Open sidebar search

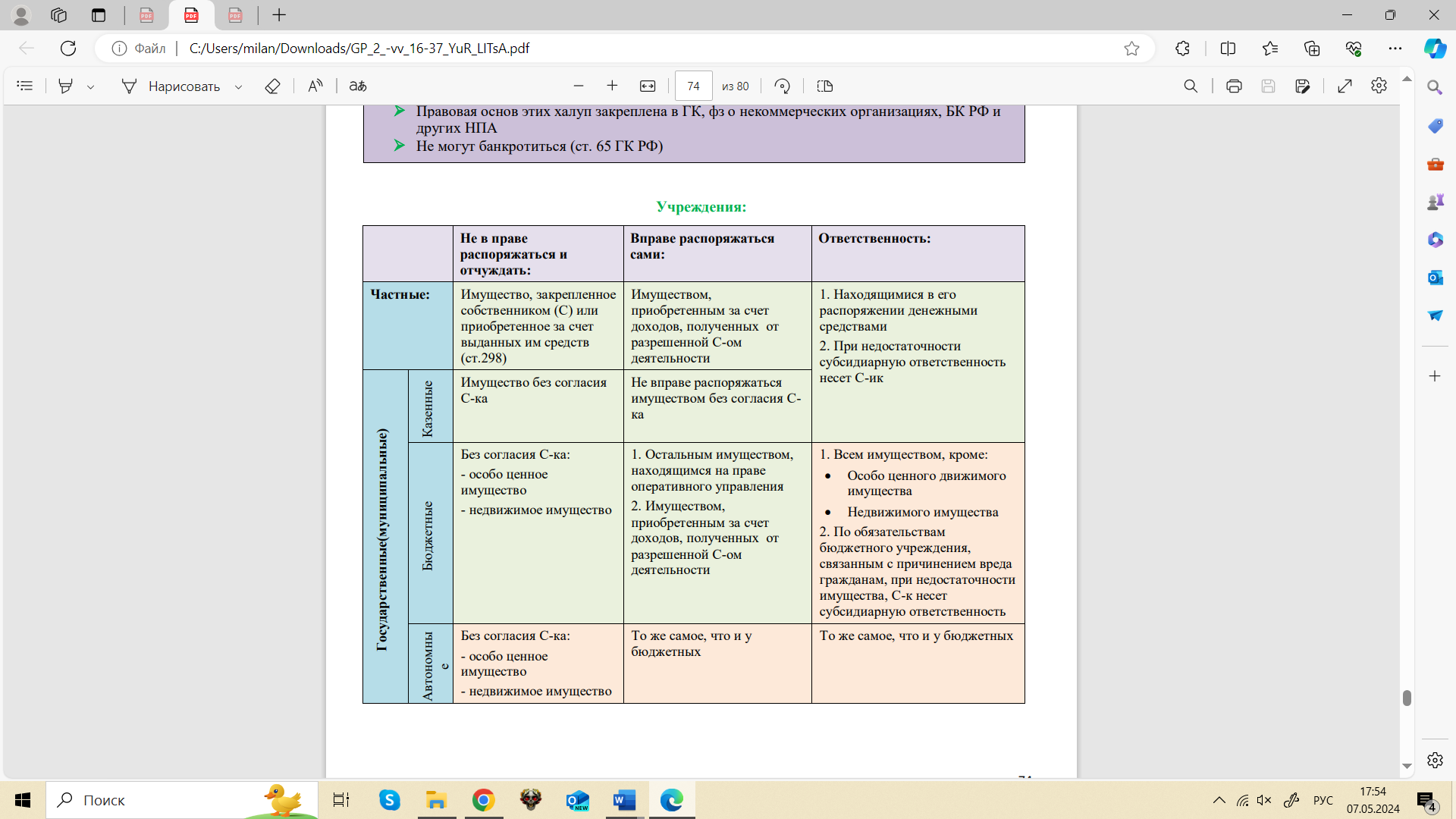click(x=1435, y=88)
